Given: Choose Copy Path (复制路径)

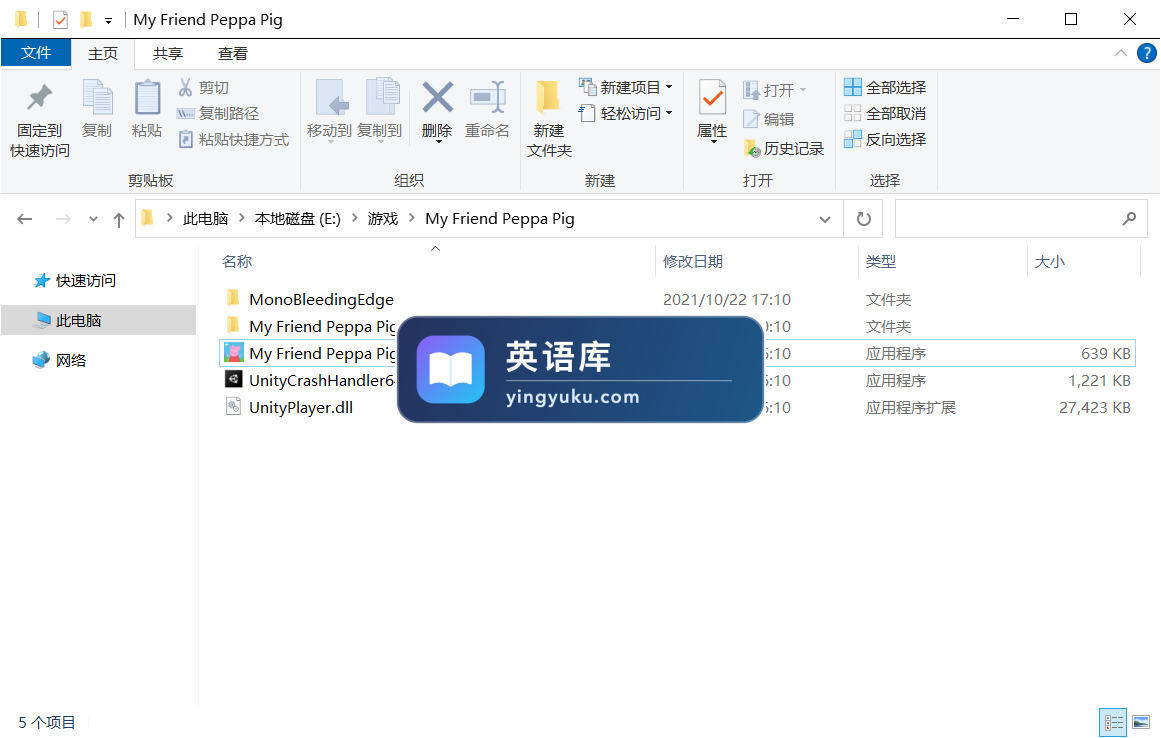Looking at the screenshot, I should pos(218,113).
